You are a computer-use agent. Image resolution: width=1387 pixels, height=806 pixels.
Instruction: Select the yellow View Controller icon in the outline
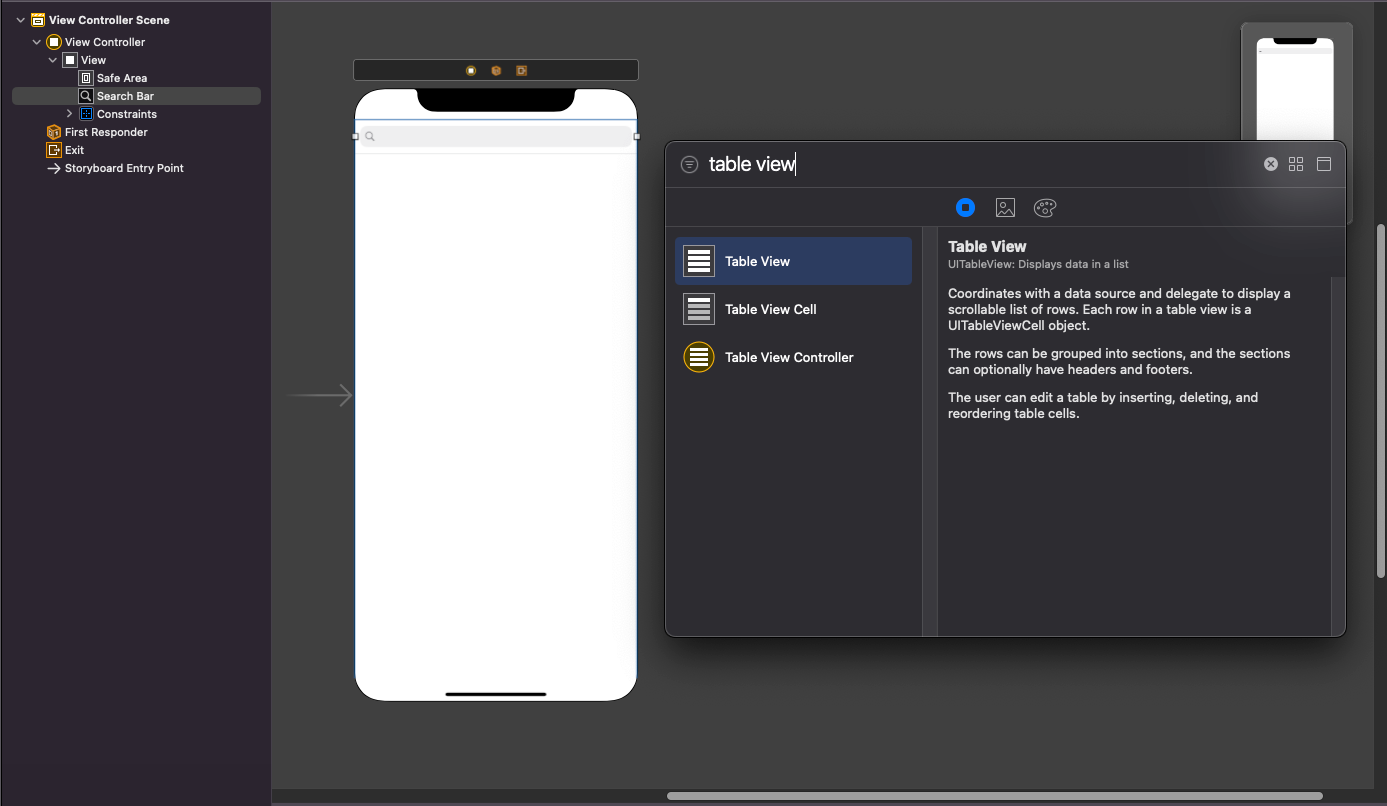click(x=54, y=42)
